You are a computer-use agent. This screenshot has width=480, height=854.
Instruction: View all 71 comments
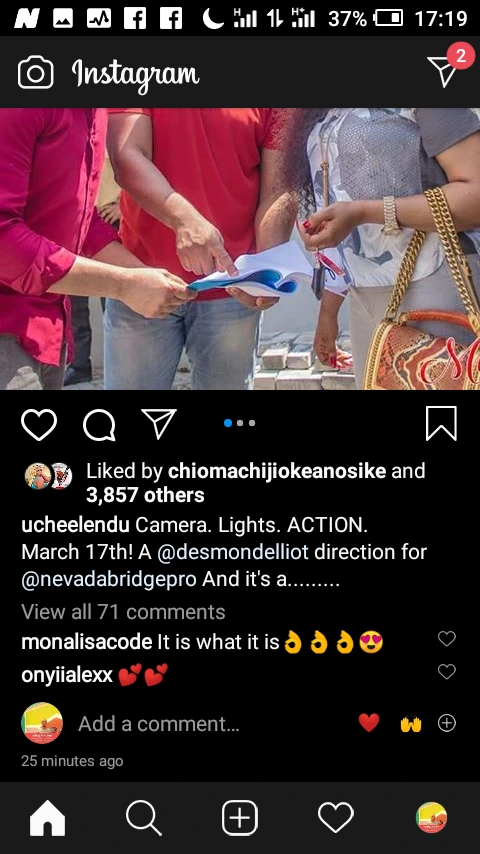(123, 612)
